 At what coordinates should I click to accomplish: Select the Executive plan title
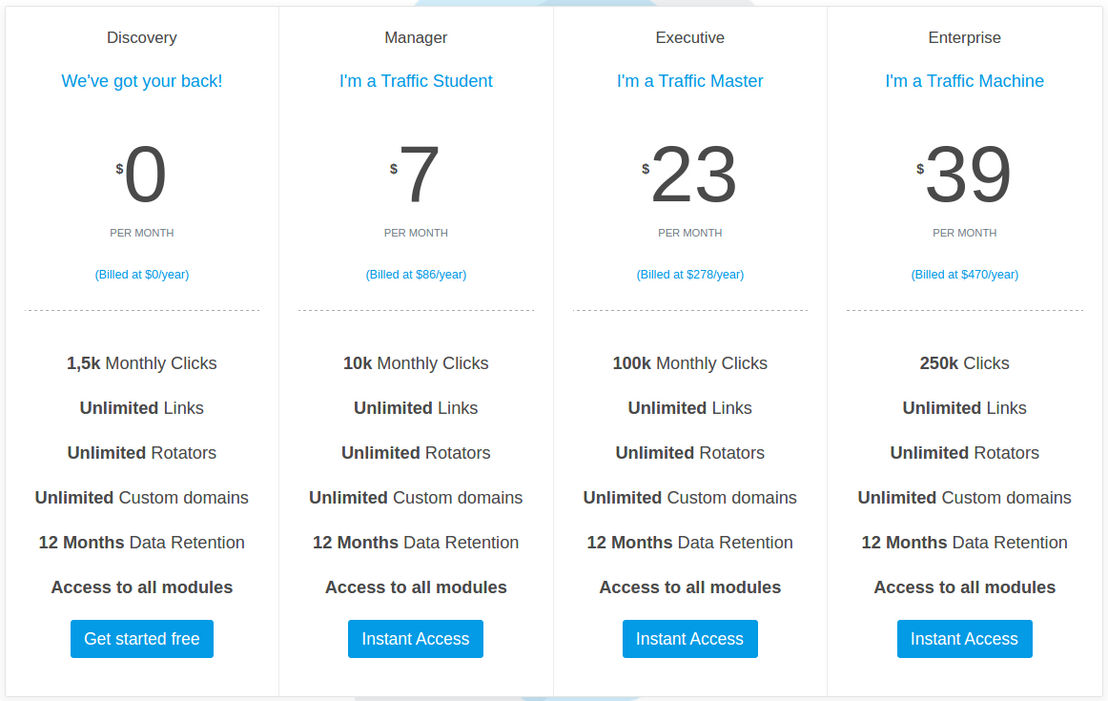(x=690, y=37)
